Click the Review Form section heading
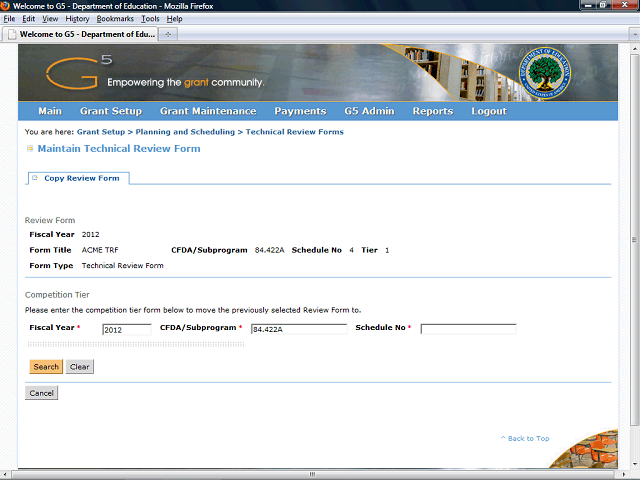Viewport: 640px width, 480px height. point(50,220)
